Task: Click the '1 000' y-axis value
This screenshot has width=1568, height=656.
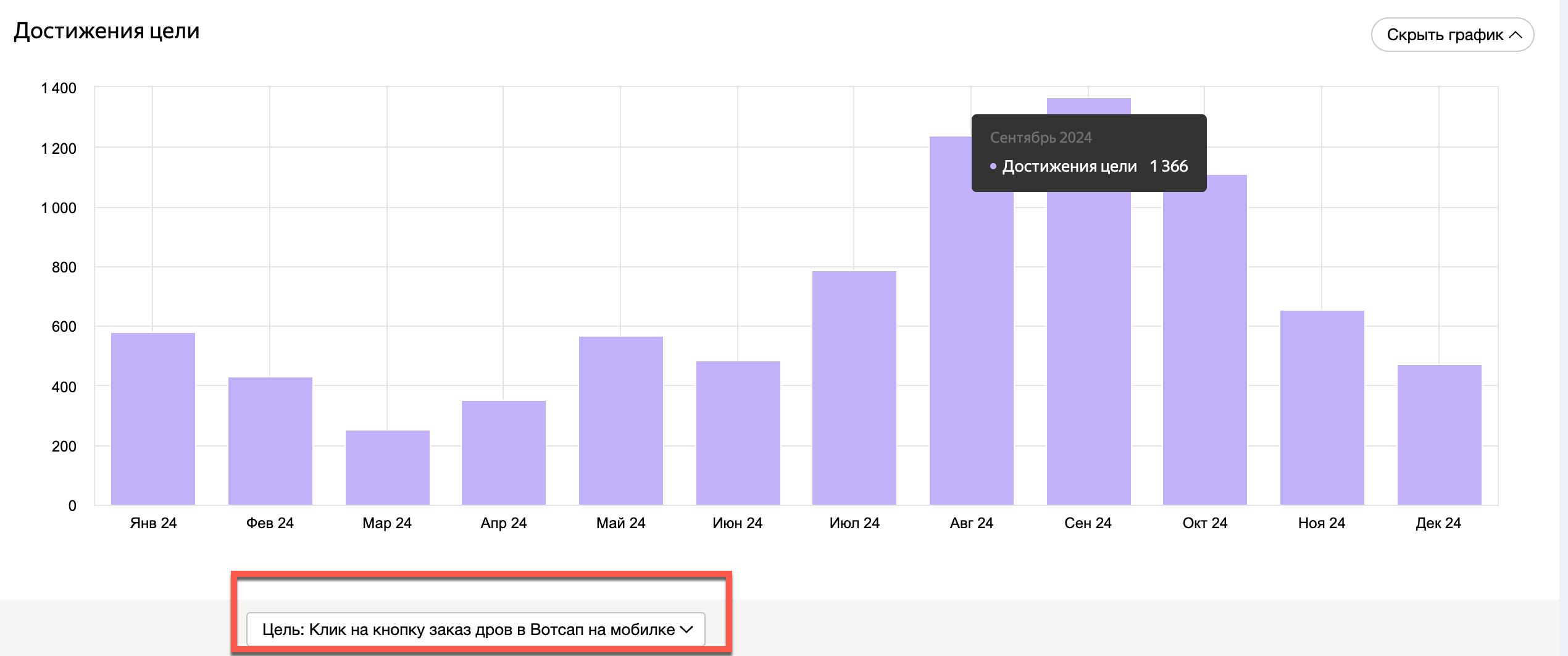Action: tap(59, 208)
